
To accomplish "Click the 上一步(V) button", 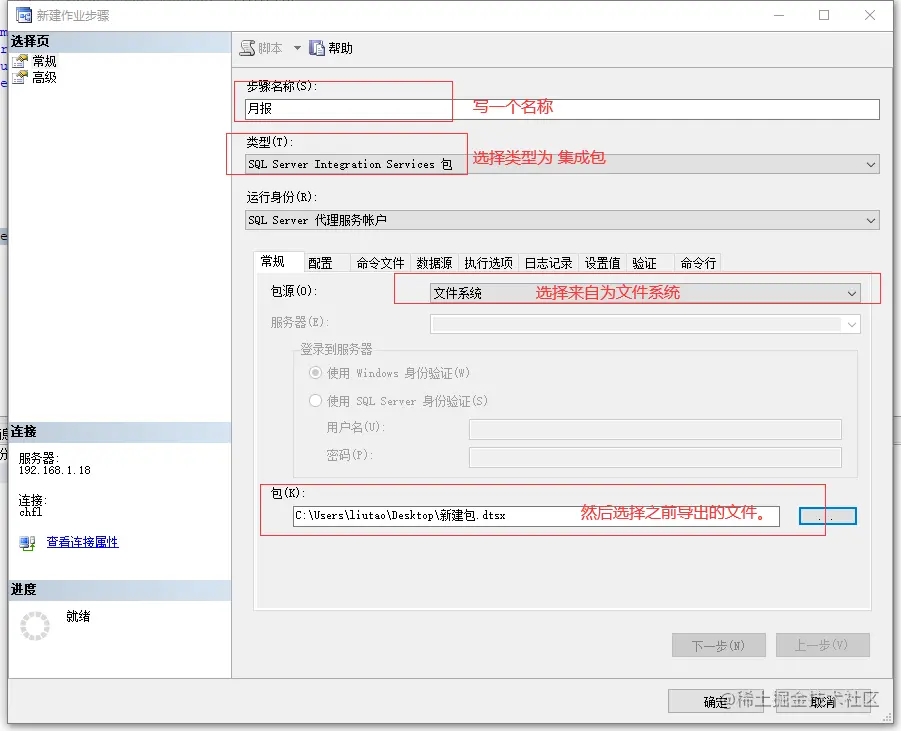I will click(822, 645).
